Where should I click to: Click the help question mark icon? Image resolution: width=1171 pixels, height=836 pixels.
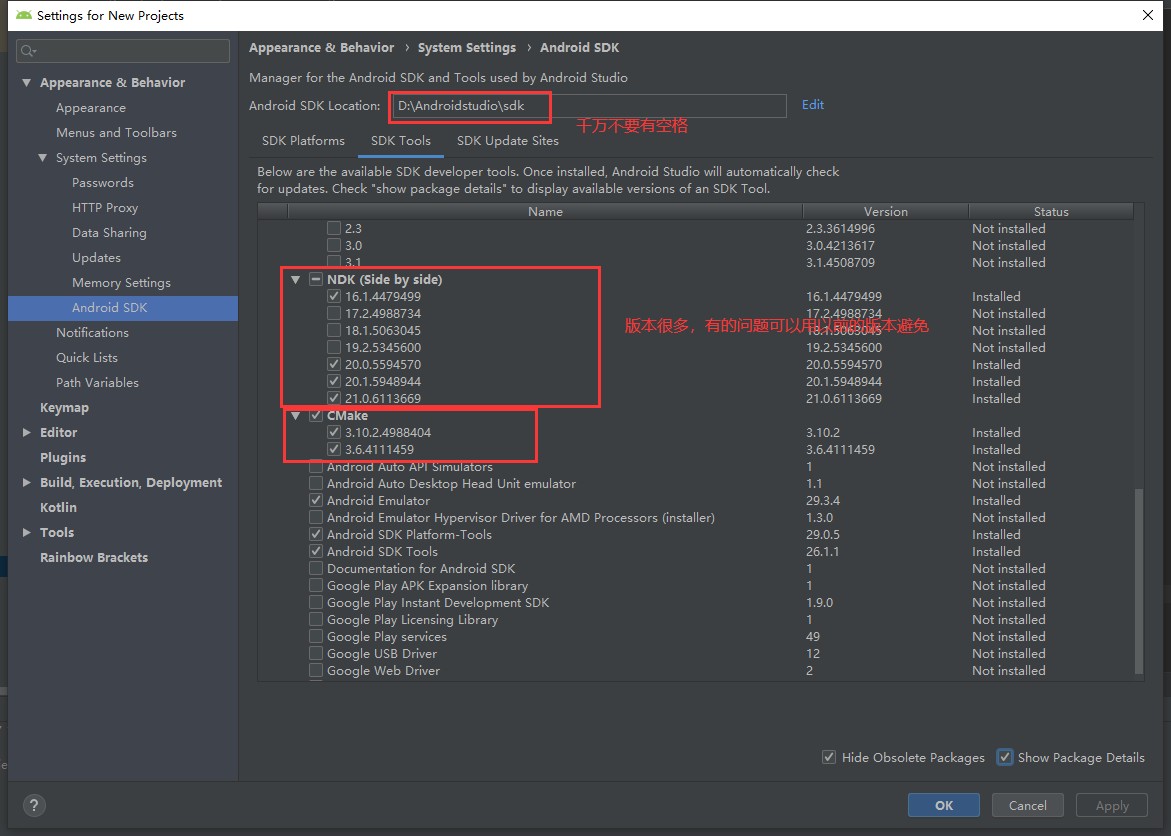(34, 805)
